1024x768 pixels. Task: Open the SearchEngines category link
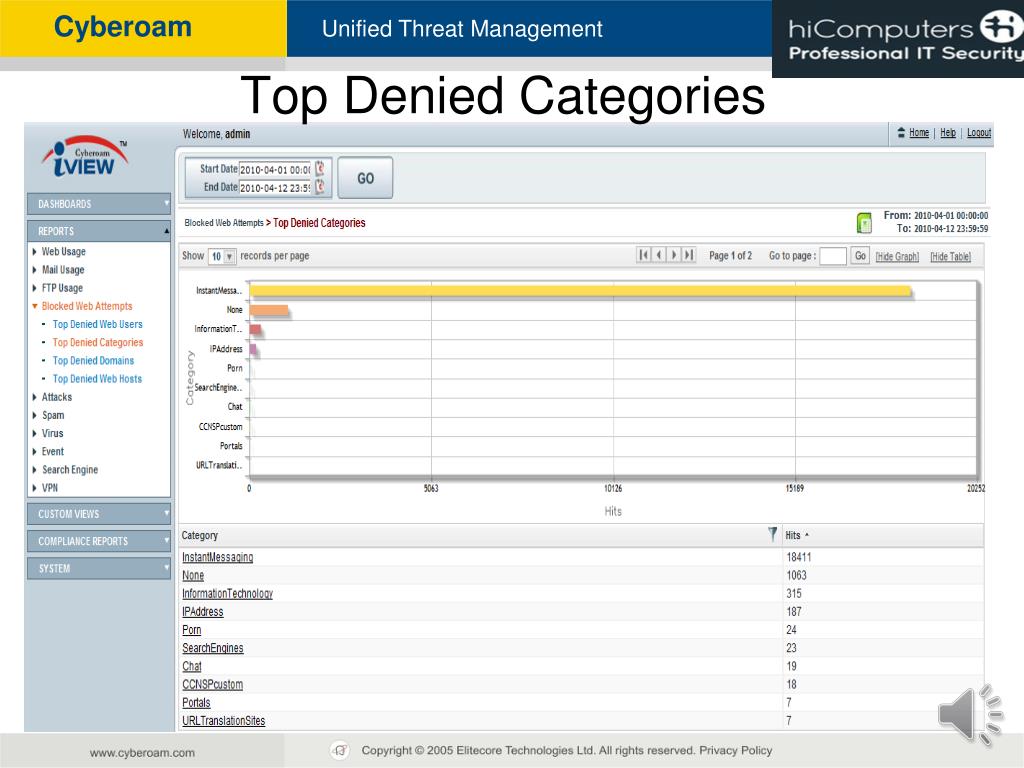[212, 648]
